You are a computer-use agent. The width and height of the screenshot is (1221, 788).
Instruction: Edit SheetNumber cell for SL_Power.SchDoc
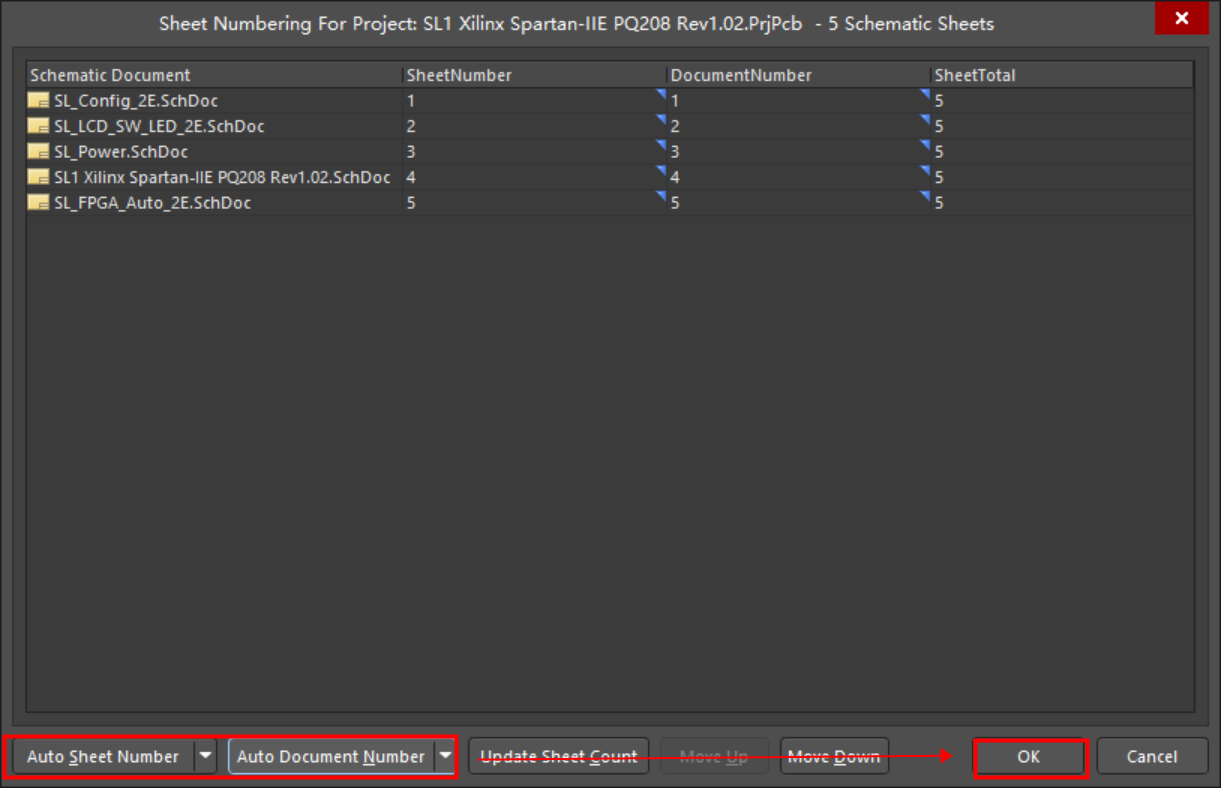[x=530, y=152]
